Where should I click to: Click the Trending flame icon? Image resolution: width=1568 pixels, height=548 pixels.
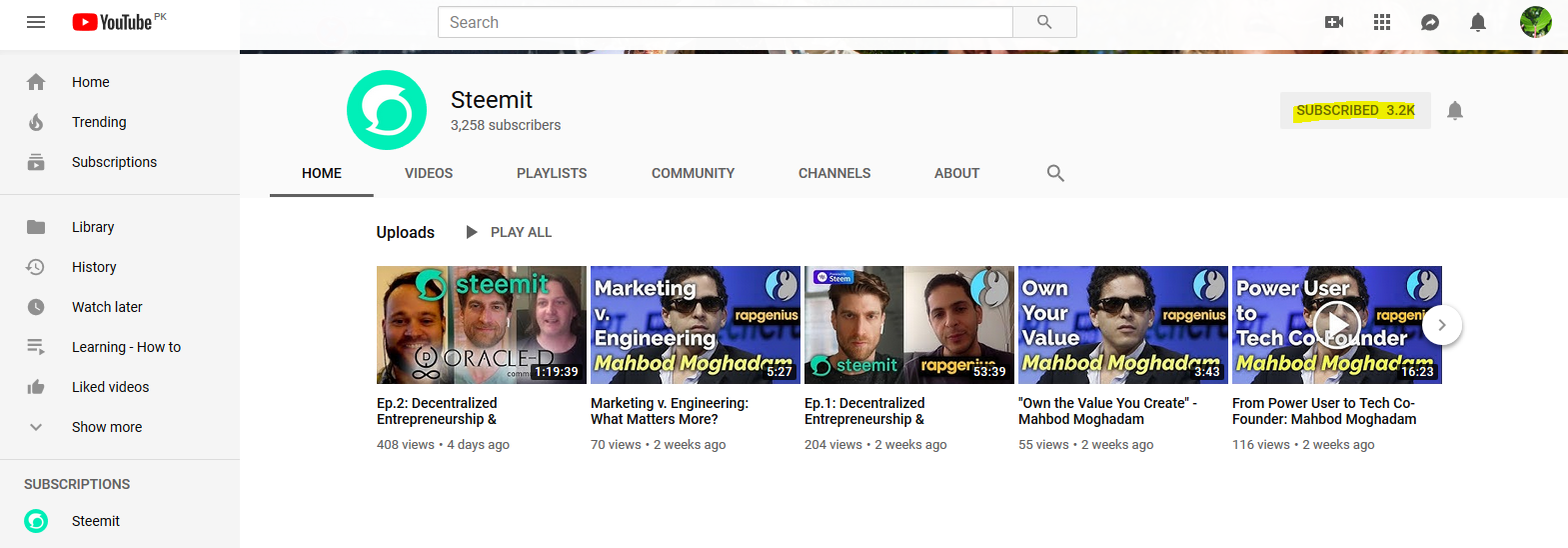click(36, 122)
